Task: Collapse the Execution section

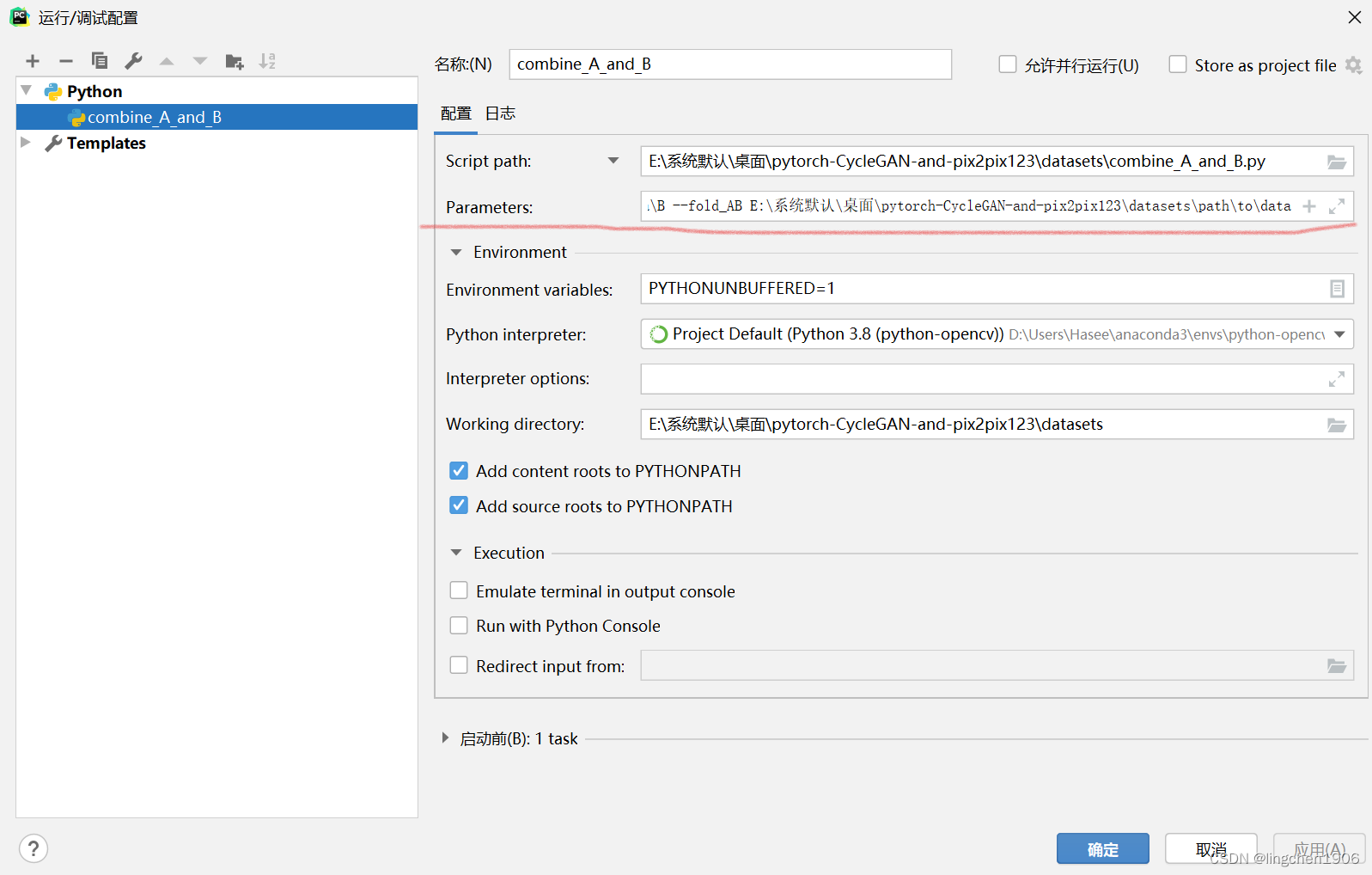Action: pos(456,553)
